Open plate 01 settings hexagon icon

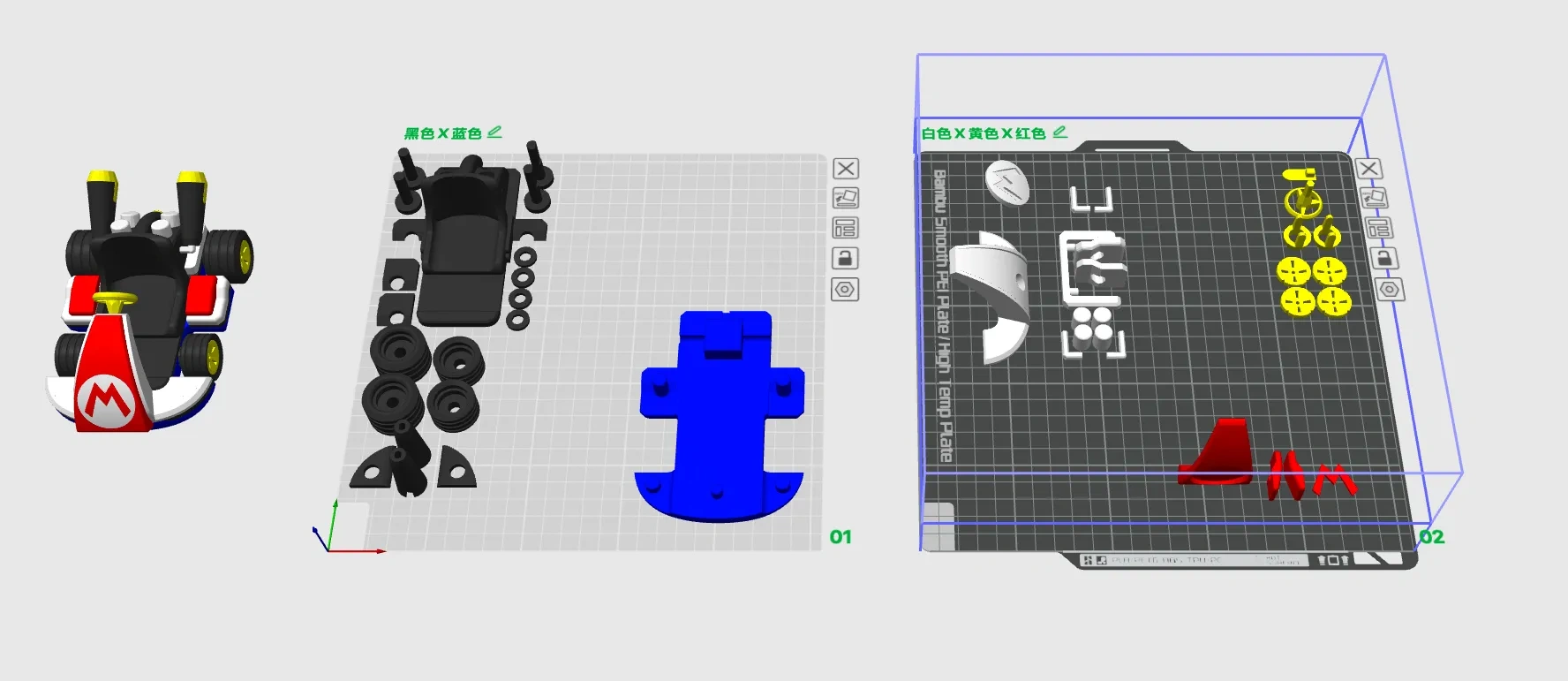(x=846, y=289)
